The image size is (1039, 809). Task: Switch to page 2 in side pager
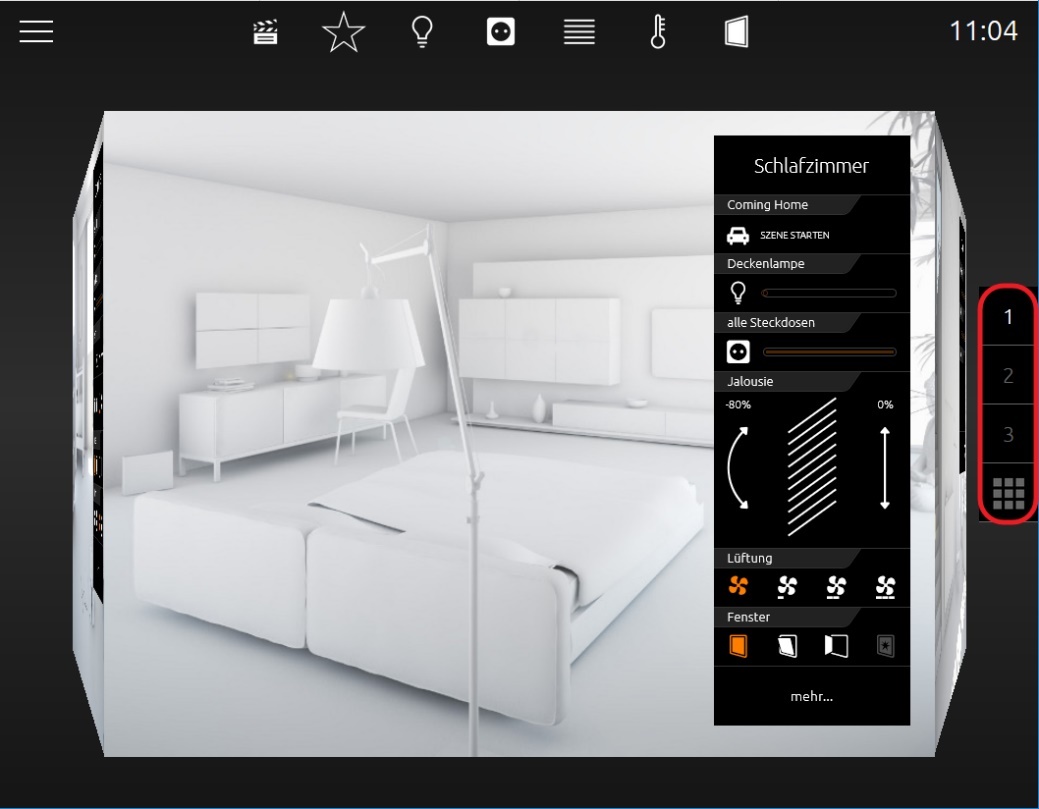[1008, 376]
